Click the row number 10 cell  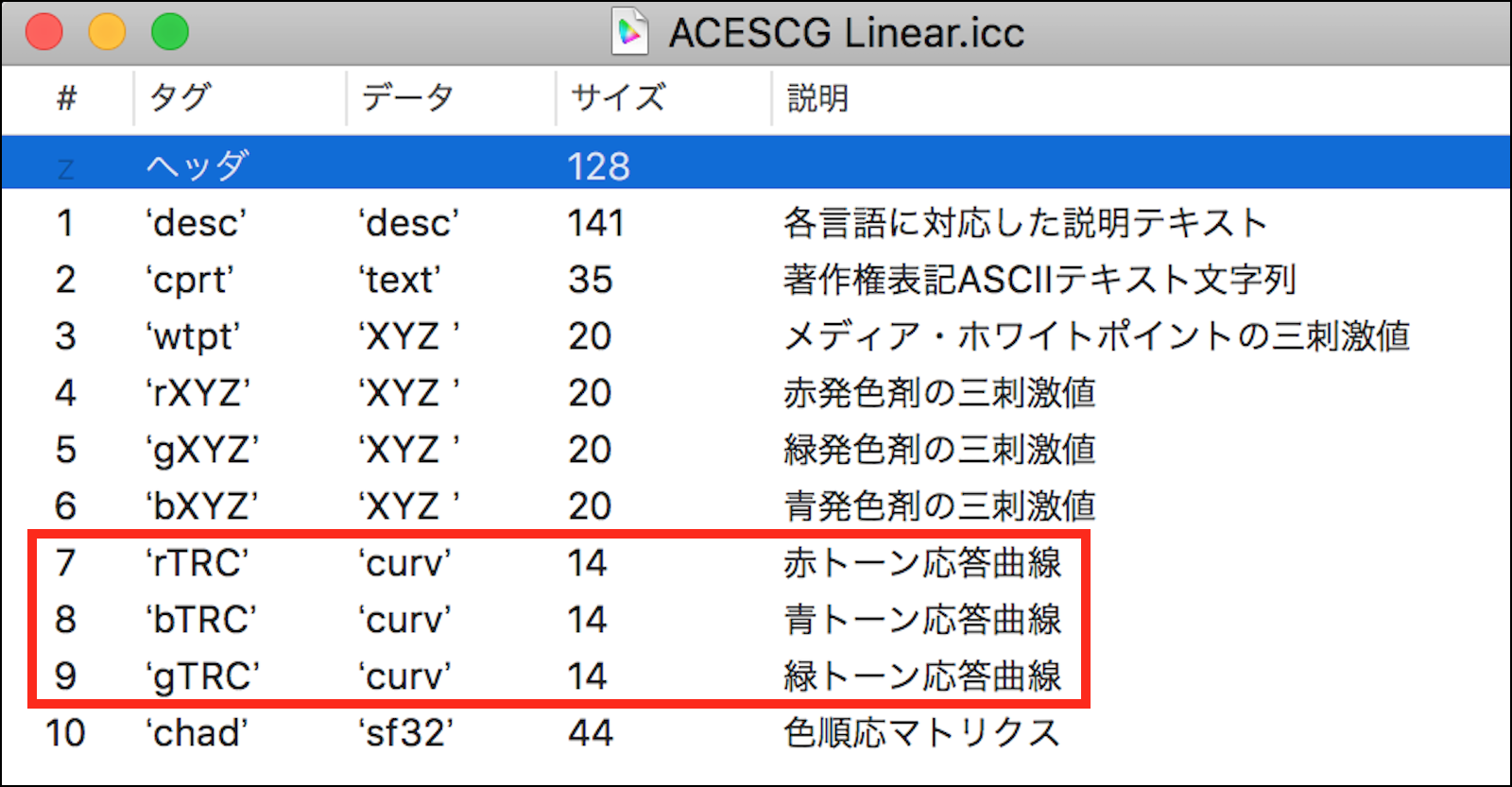click(x=65, y=733)
